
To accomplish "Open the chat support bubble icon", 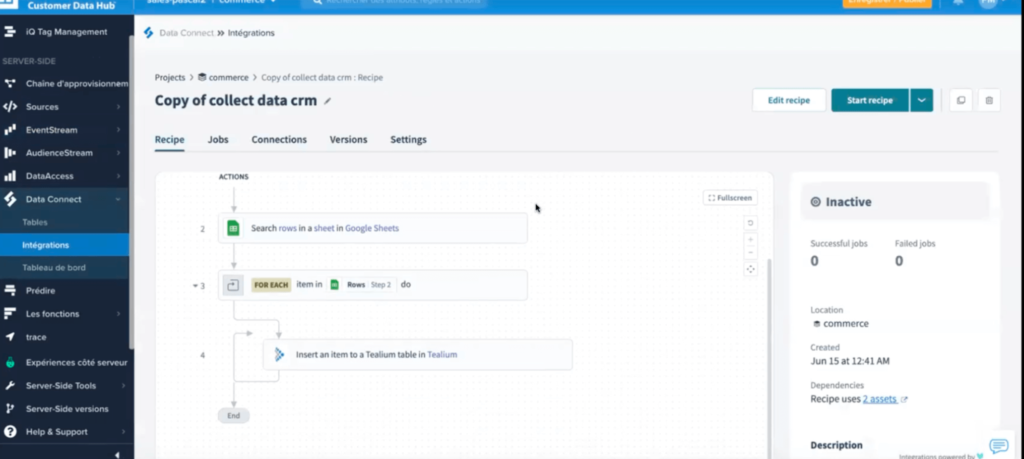I will tap(998, 446).
